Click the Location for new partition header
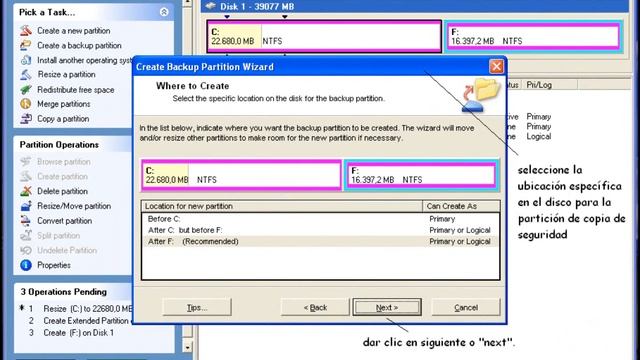The width and height of the screenshot is (640, 360). pos(282,206)
